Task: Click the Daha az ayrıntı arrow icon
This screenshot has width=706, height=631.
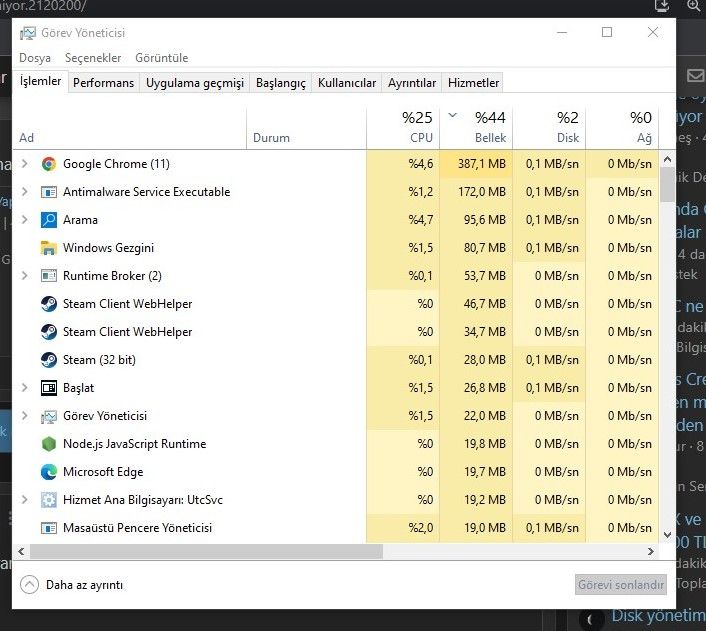Action: [x=29, y=585]
